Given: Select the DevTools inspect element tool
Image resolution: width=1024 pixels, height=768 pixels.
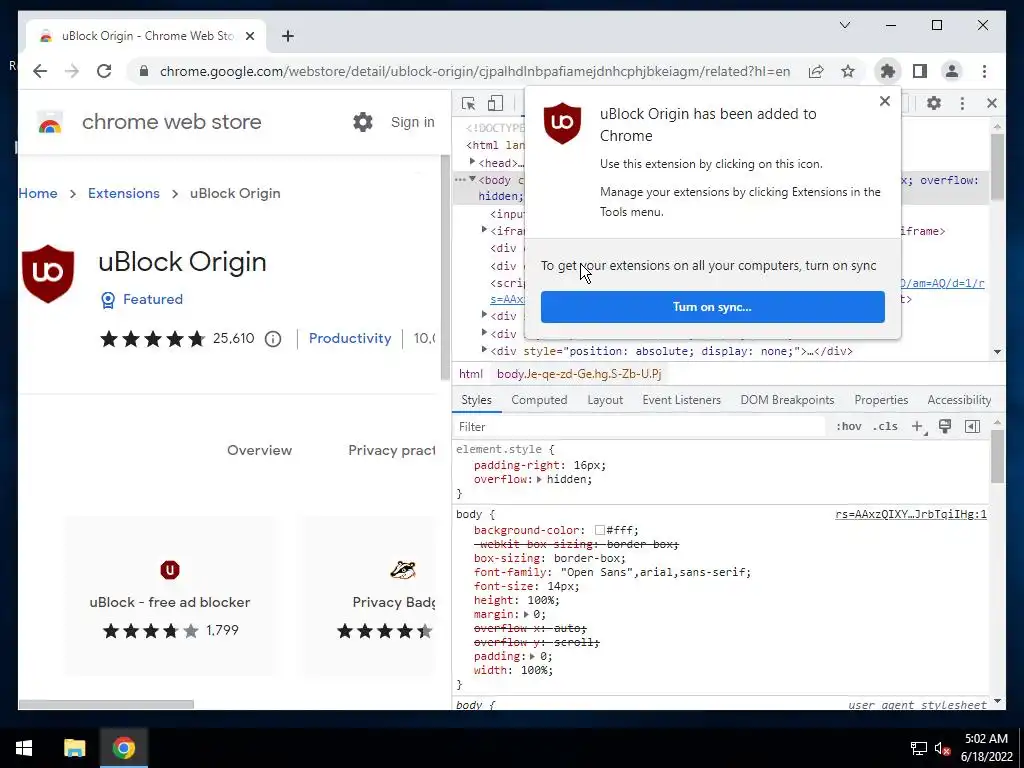Looking at the screenshot, I should pyautogui.click(x=468, y=103).
